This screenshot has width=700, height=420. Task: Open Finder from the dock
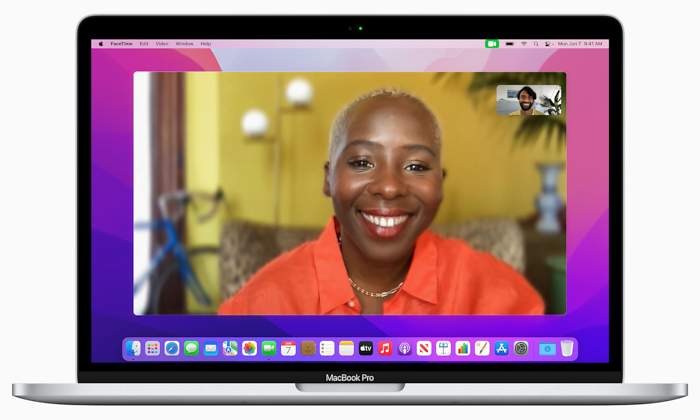point(133,348)
